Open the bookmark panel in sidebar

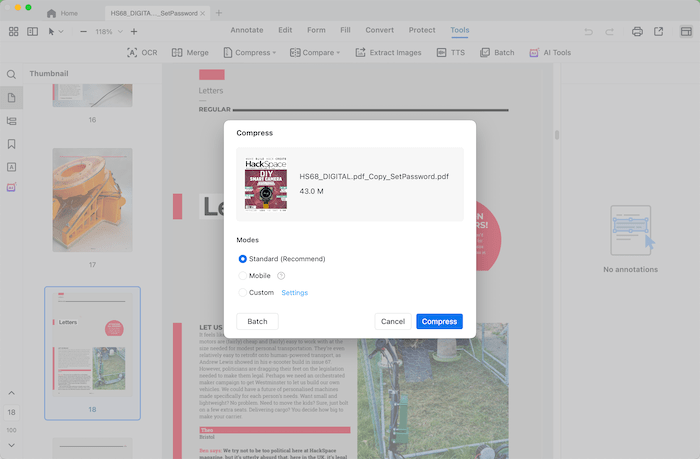click(12, 121)
